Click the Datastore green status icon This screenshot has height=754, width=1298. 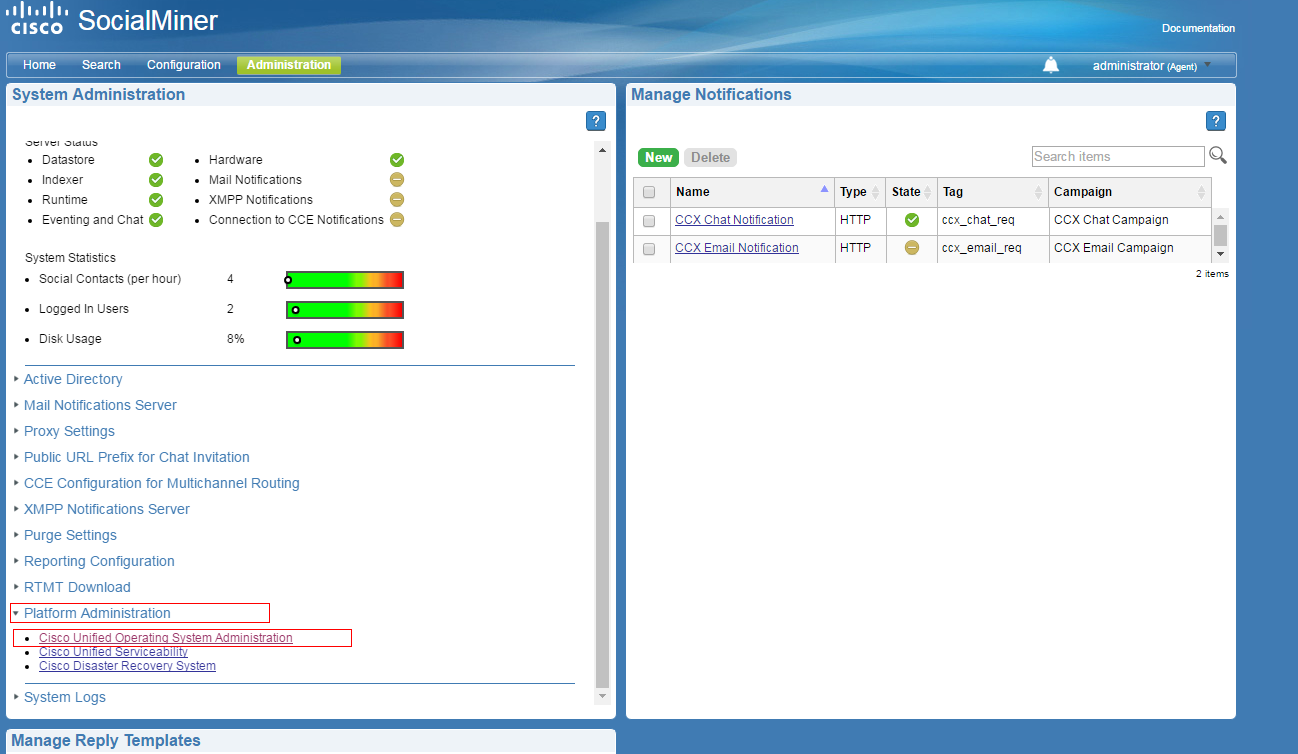coord(156,160)
